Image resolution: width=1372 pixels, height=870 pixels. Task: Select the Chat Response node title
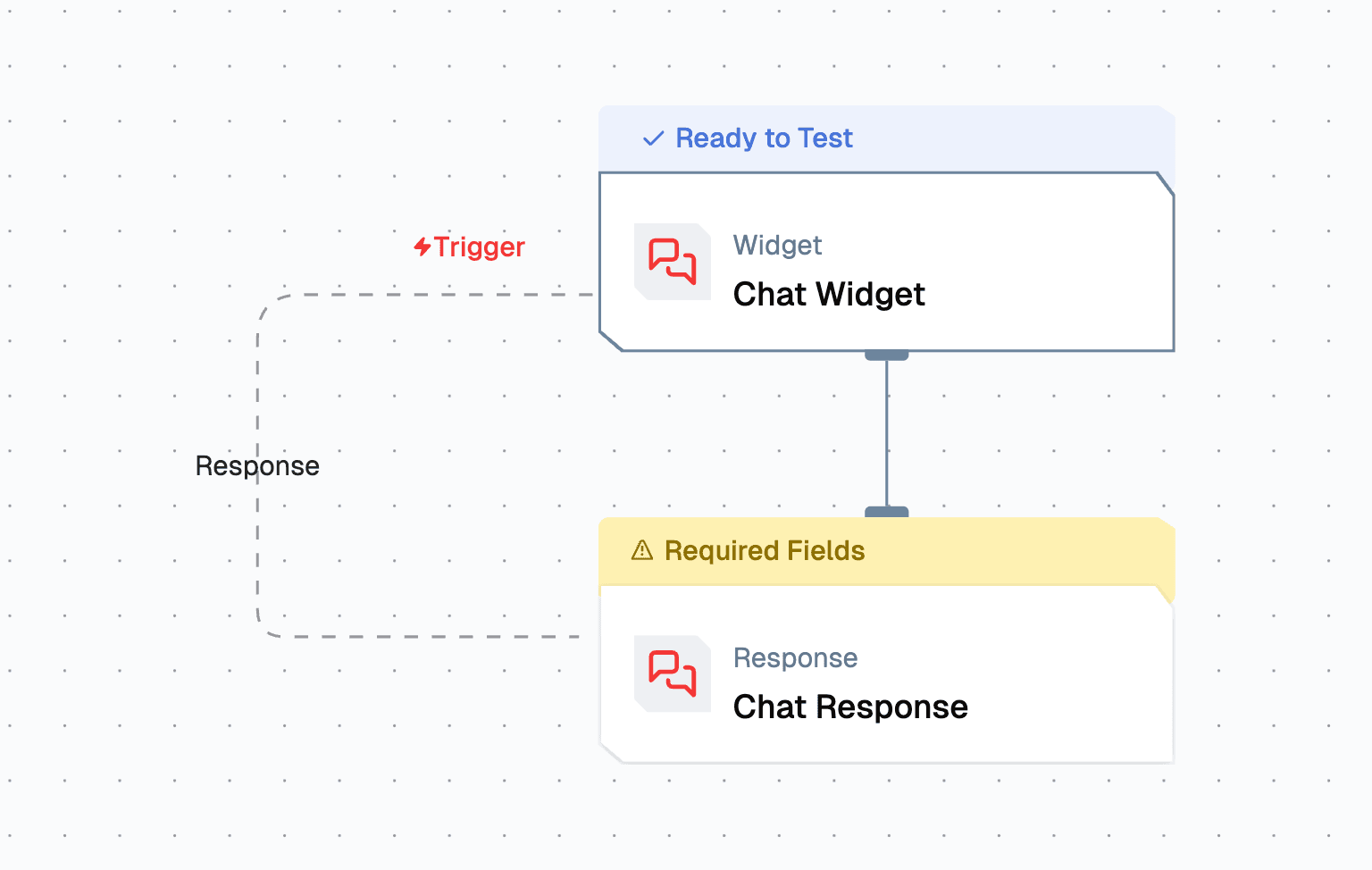(850, 707)
